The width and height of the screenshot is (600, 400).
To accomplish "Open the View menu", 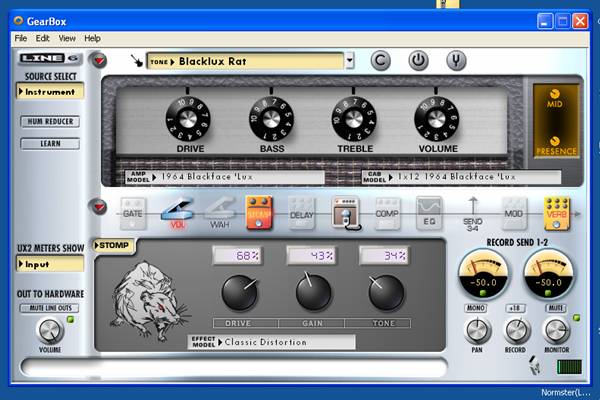I will pos(67,38).
